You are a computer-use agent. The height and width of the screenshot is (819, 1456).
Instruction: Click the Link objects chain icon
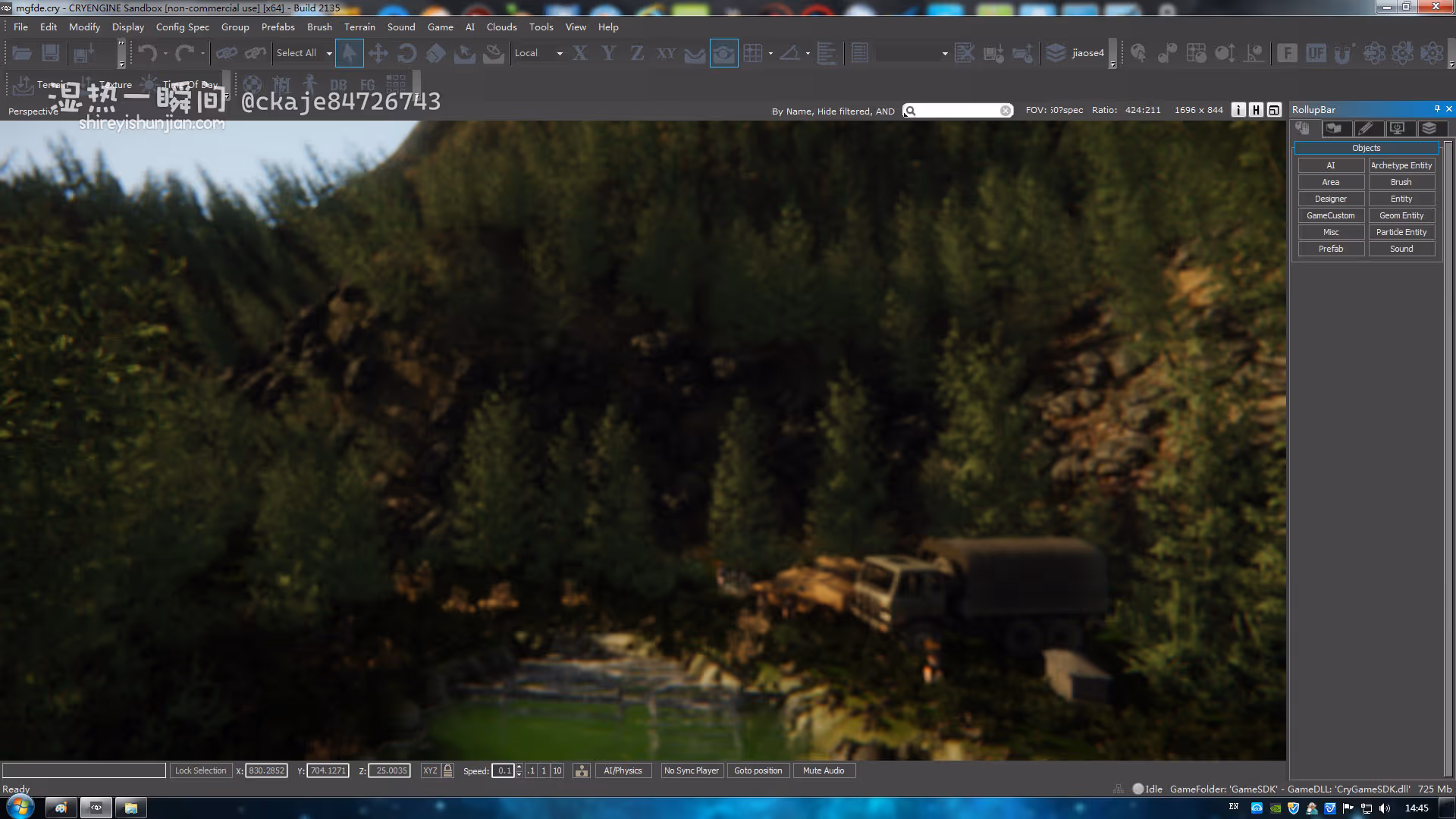click(226, 53)
